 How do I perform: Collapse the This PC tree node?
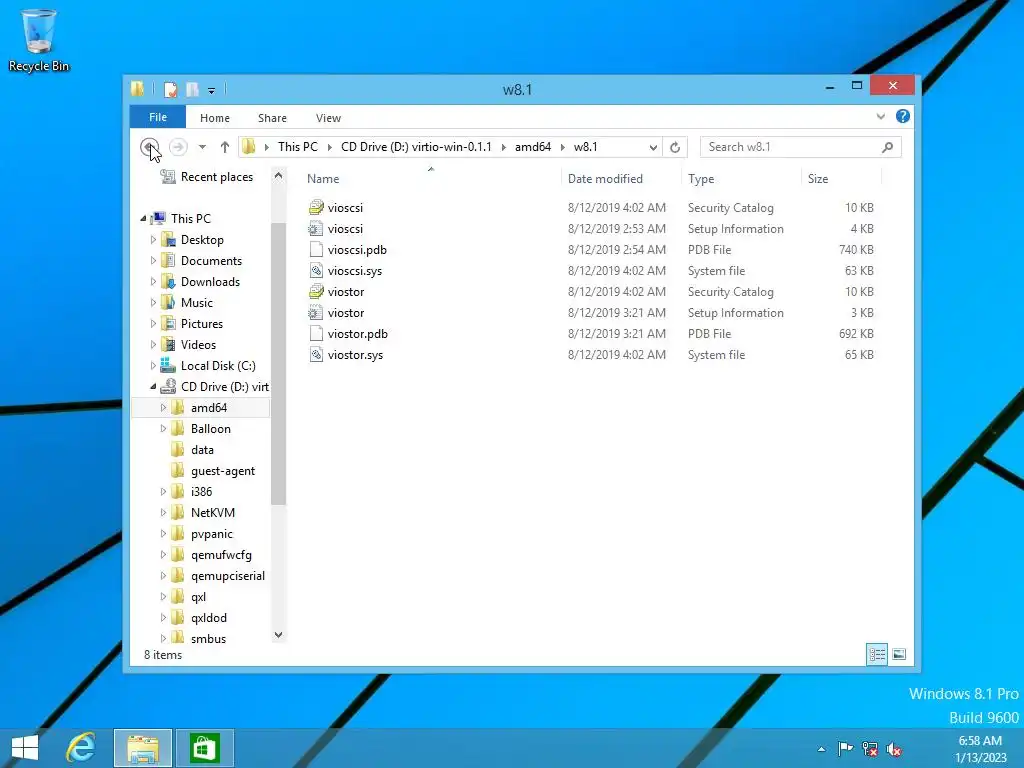pyautogui.click(x=143, y=219)
